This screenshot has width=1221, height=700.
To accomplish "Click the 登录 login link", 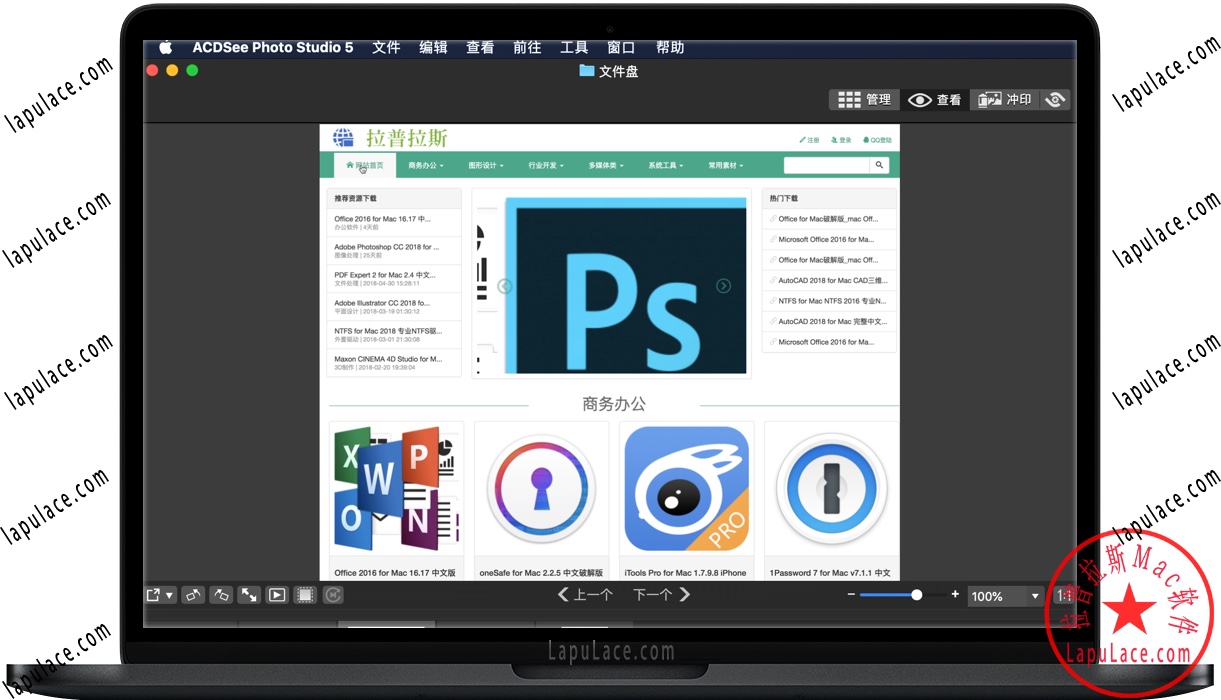I will coord(841,140).
